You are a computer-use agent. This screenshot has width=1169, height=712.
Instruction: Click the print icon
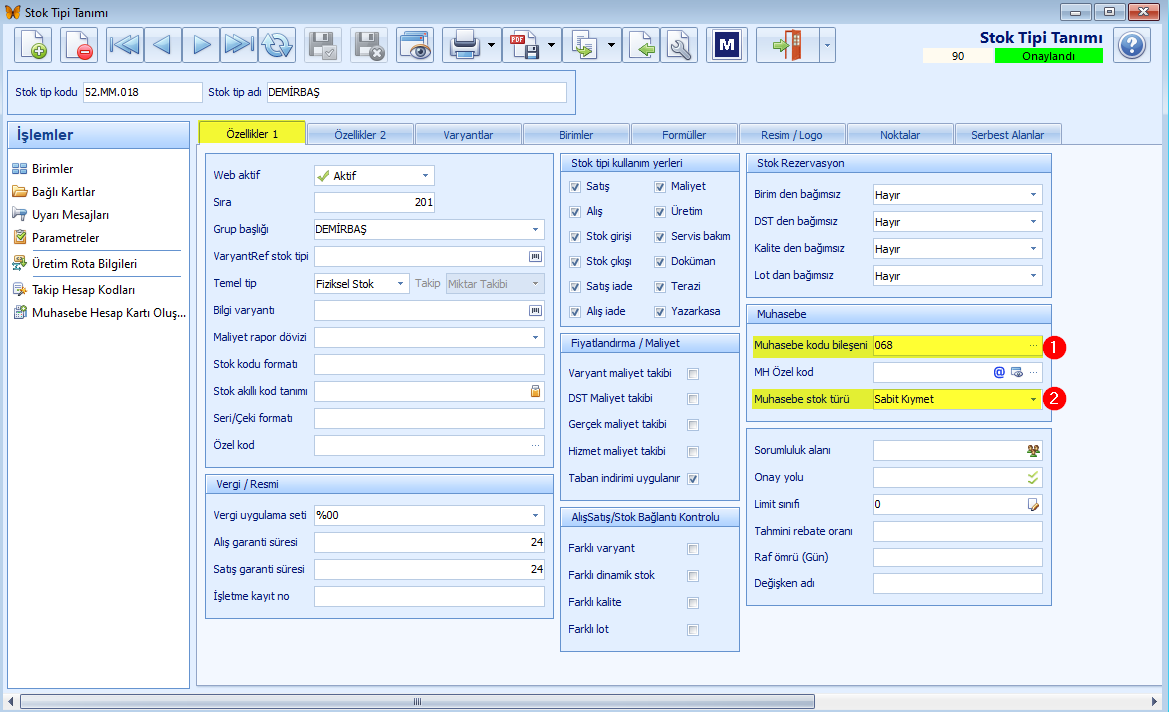(464, 45)
